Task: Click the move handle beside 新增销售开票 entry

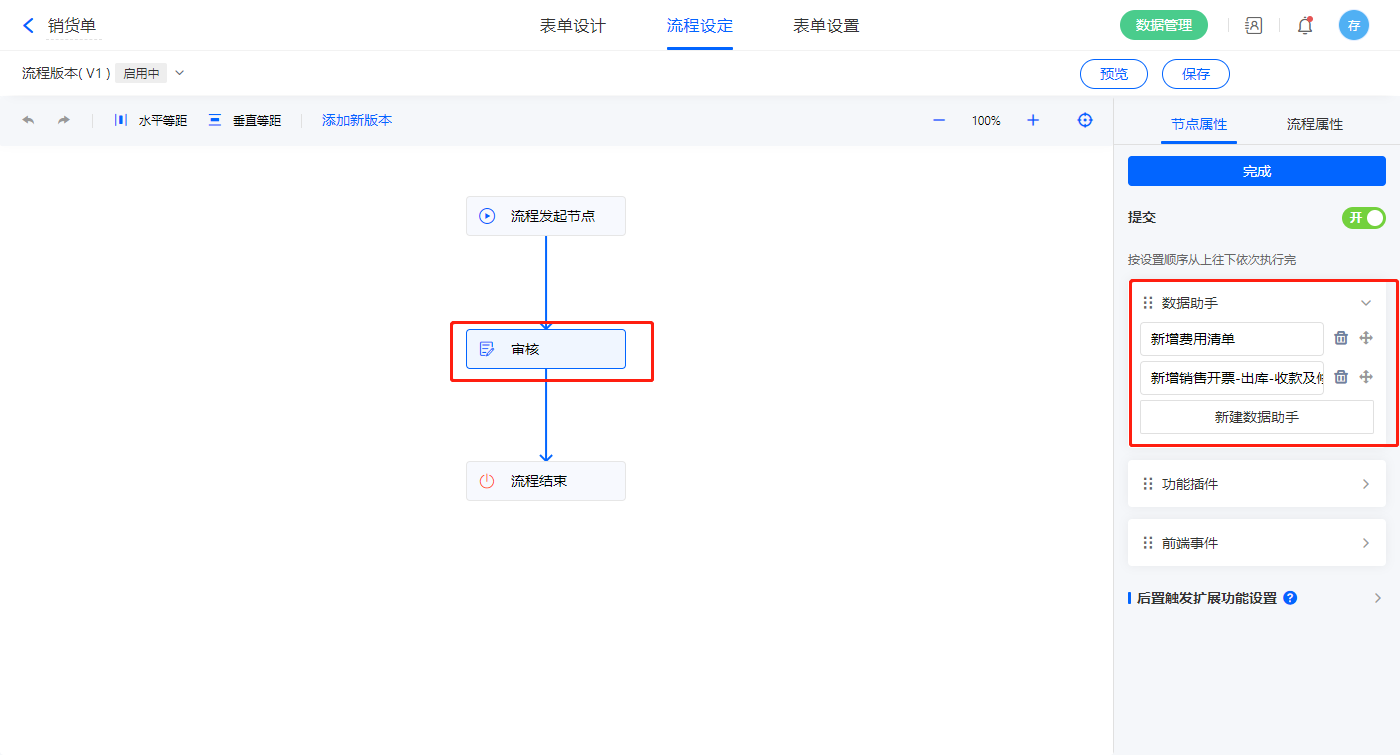Action: 1366,377
